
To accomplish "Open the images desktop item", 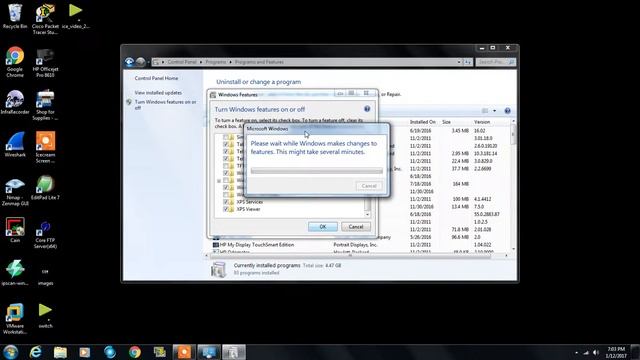I will click(45, 277).
